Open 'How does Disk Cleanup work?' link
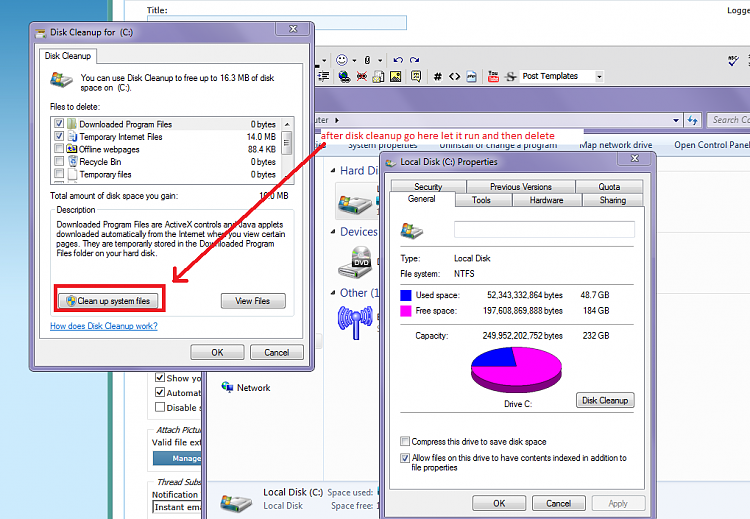This screenshot has height=519, width=750. (x=104, y=326)
